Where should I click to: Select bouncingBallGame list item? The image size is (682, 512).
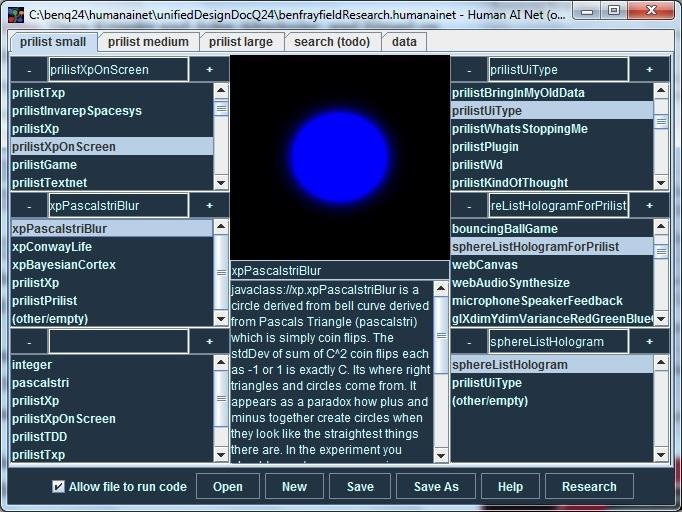[552, 229]
